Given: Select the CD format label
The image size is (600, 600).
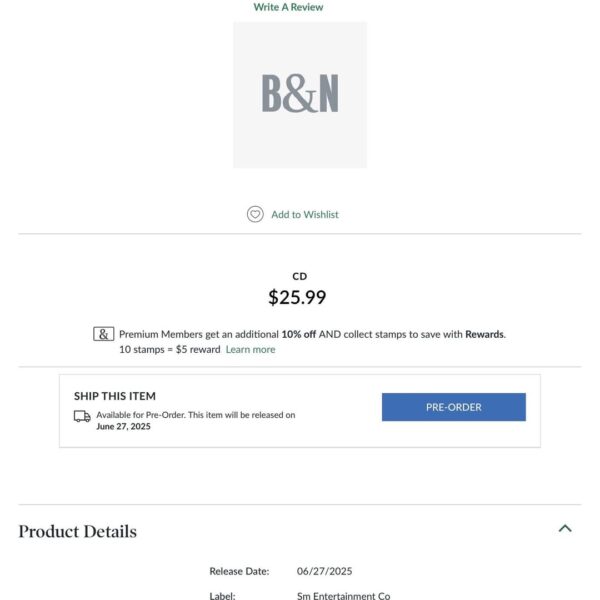Looking at the screenshot, I should 300,276.
